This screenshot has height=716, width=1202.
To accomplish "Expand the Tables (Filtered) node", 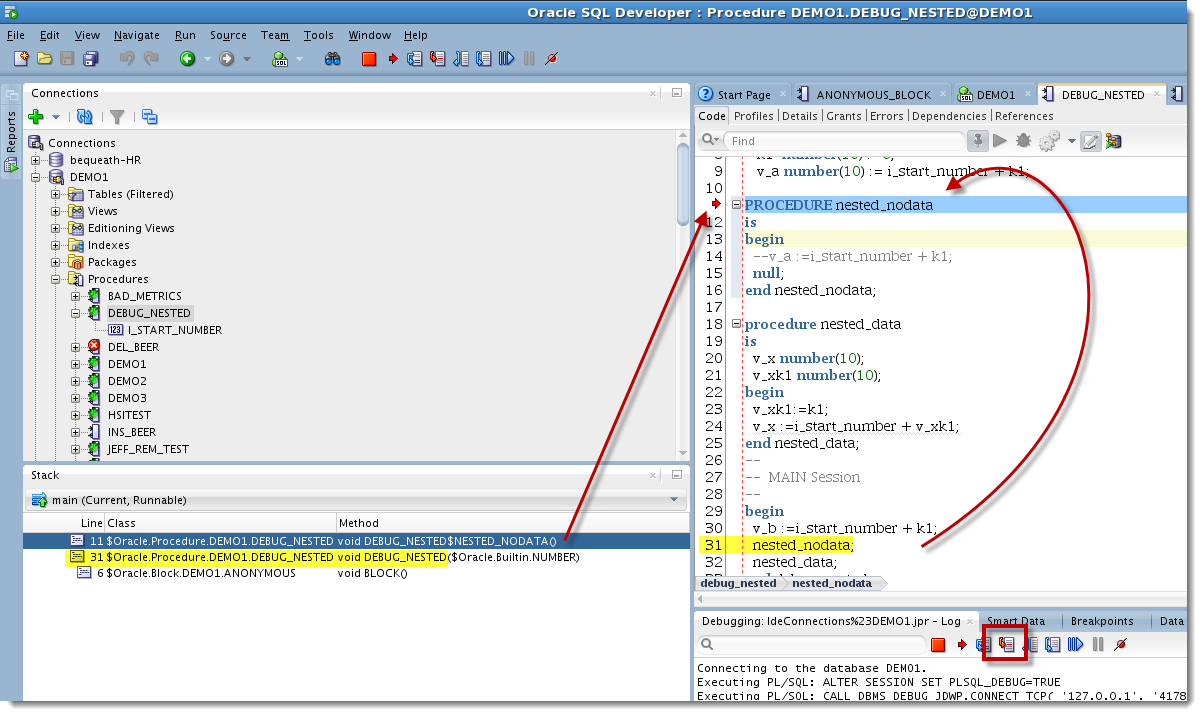I will pos(56,194).
